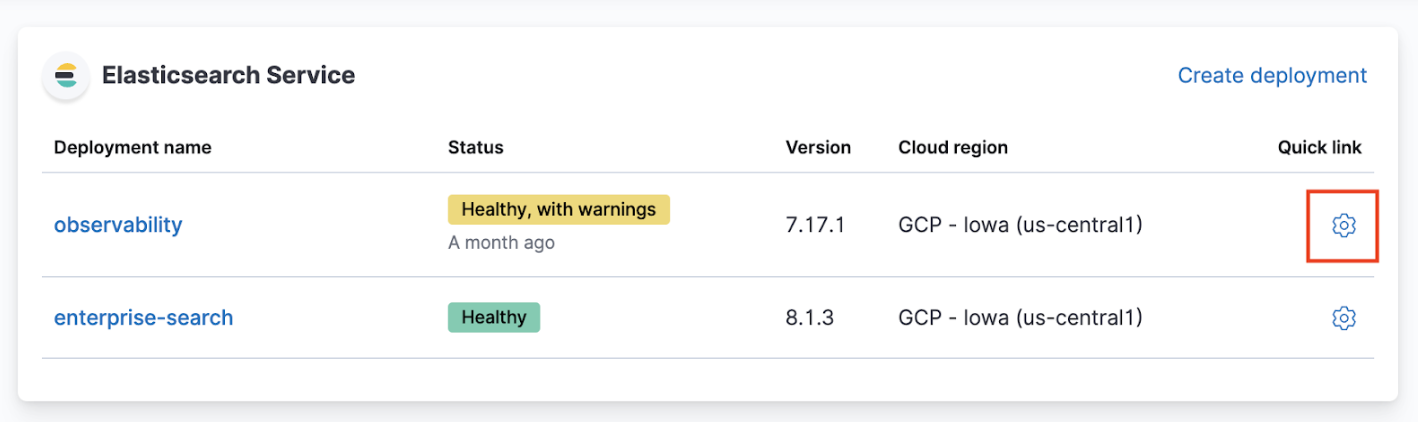Click the Cloud region column header
Viewport: 1418px width, 422px height.
(x=952, y=148)
